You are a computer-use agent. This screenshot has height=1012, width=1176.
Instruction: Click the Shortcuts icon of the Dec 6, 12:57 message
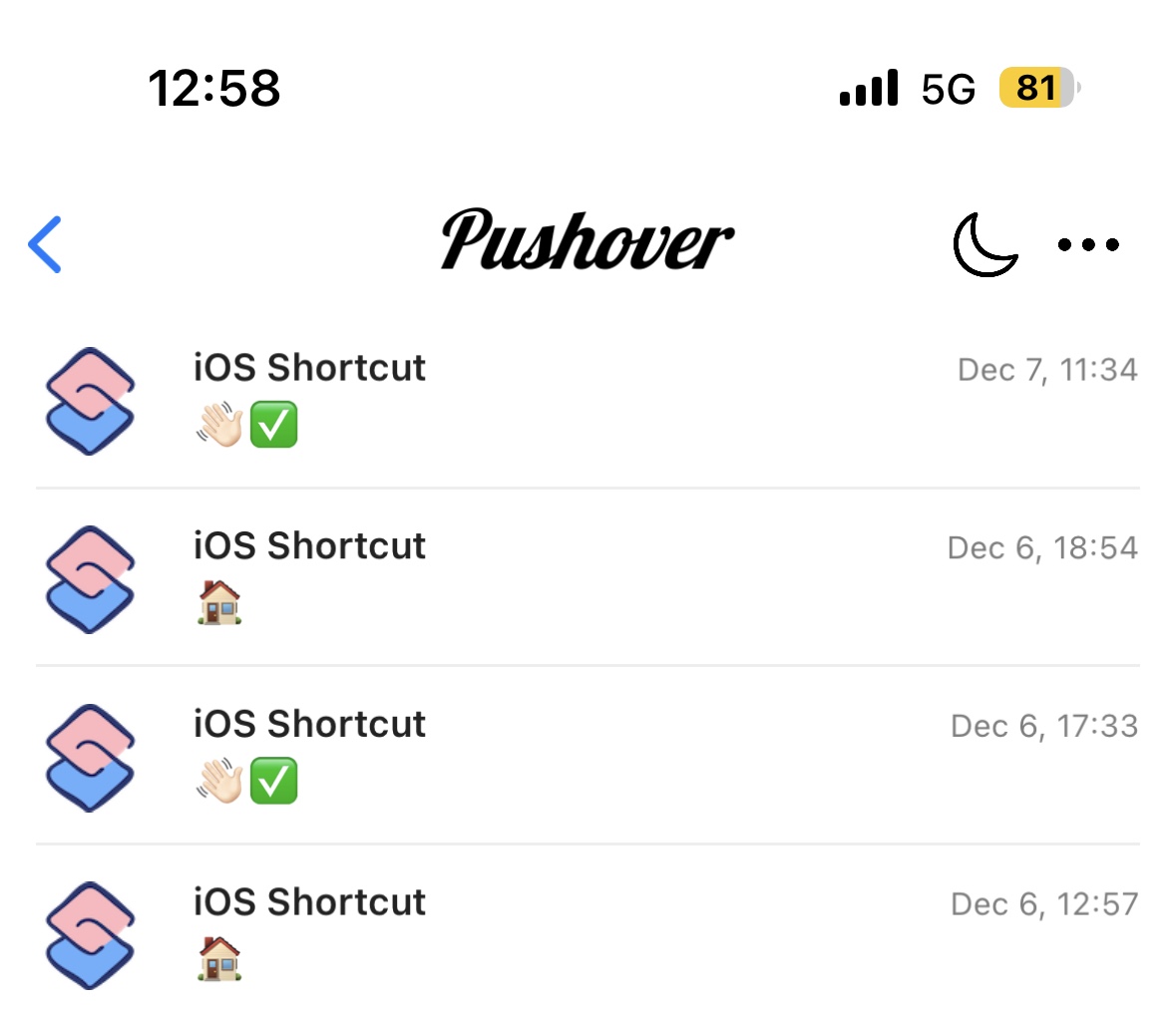[90, 935]
